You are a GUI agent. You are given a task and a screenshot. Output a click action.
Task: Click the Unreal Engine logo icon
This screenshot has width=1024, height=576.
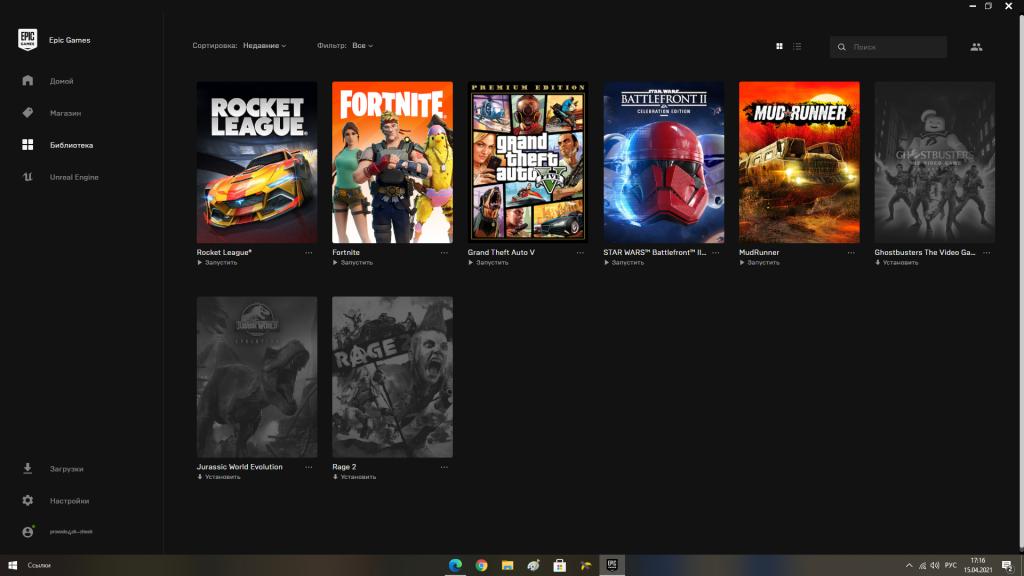27,177
